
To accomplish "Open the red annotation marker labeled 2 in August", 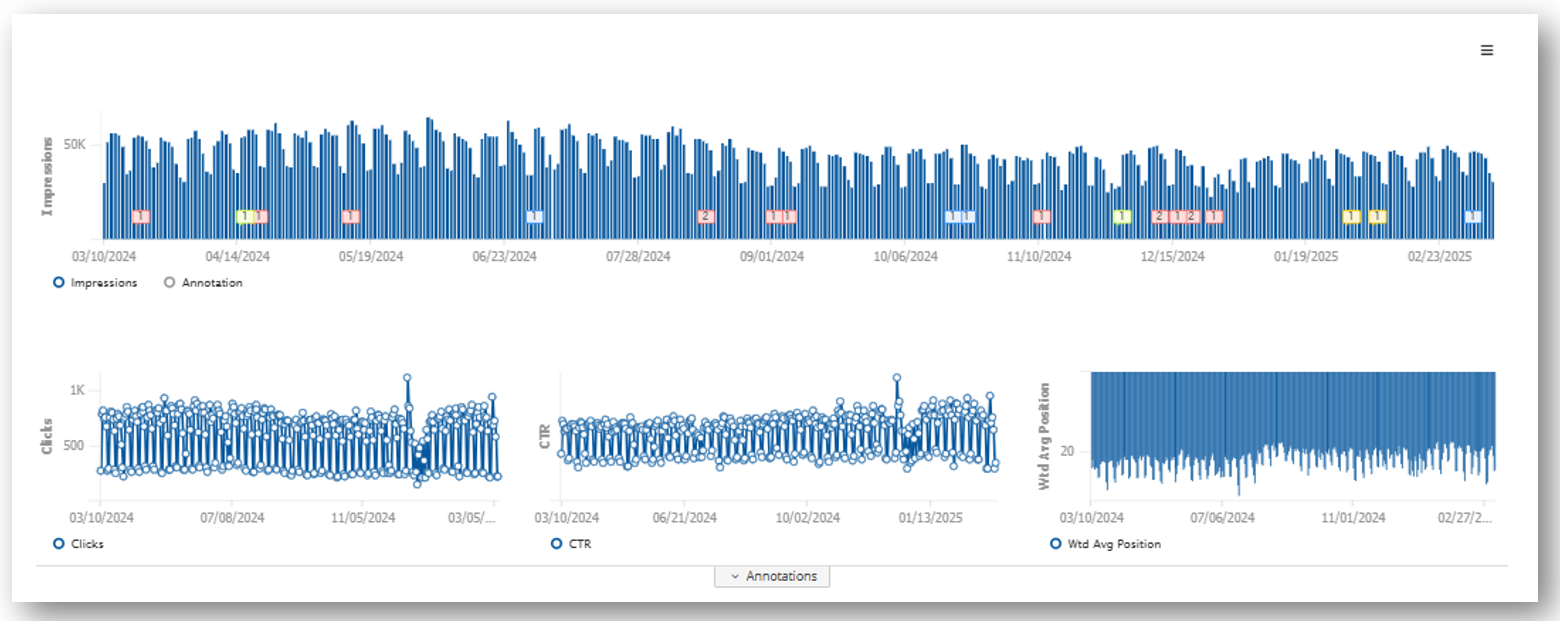I will [x=705, y=216].
